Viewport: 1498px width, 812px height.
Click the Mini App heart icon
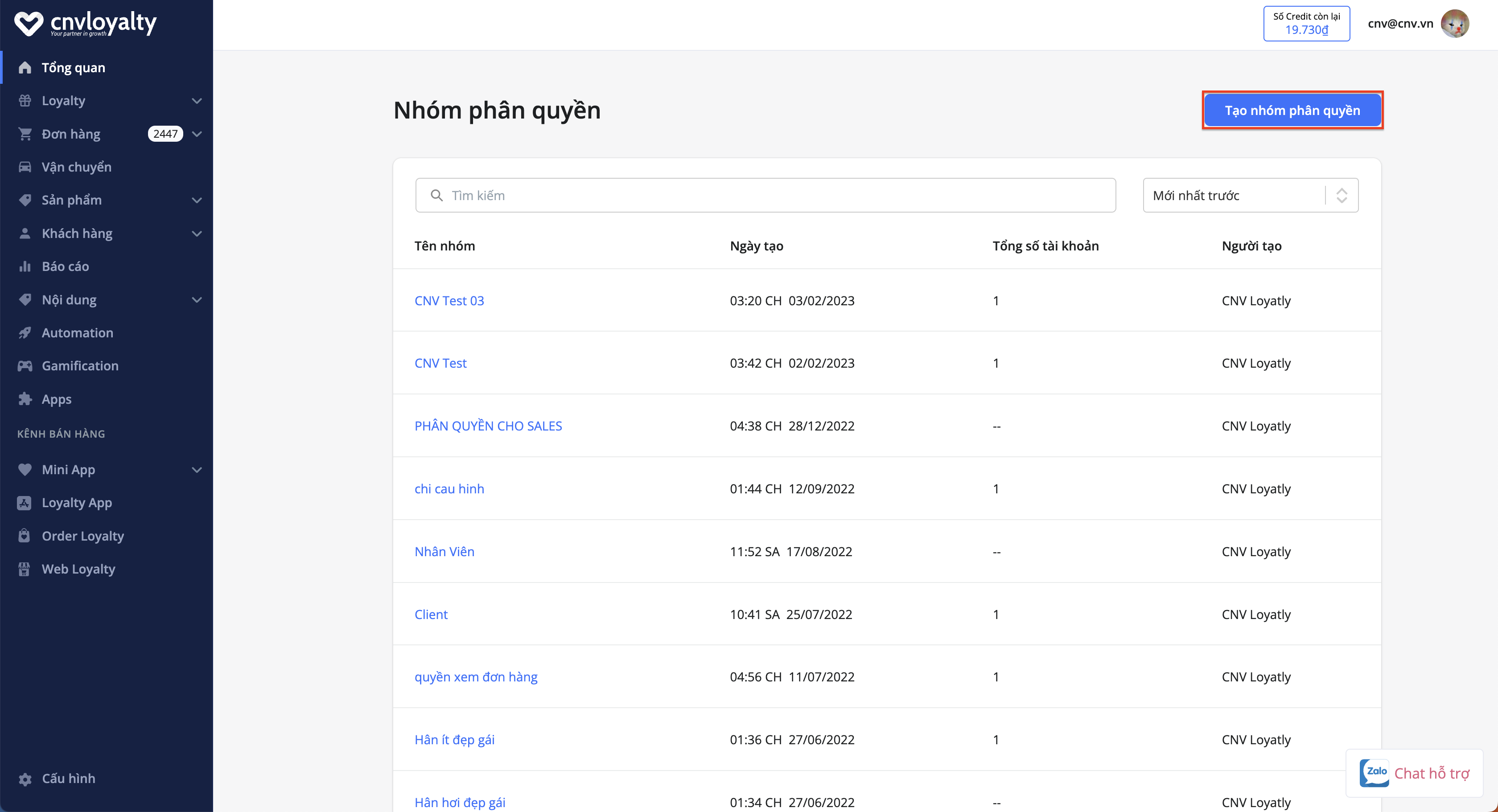25,469
